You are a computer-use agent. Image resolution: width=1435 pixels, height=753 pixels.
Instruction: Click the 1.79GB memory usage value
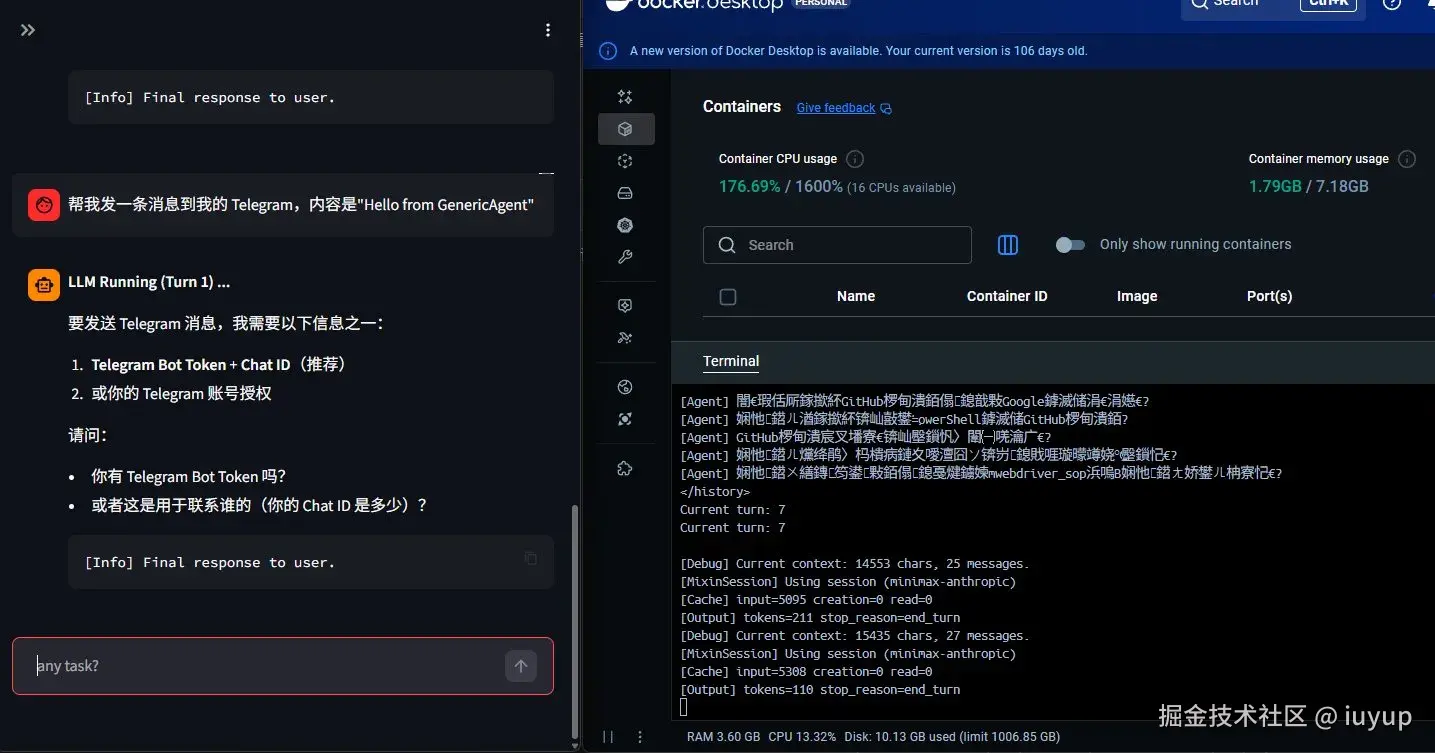[x=1275, y=186]
